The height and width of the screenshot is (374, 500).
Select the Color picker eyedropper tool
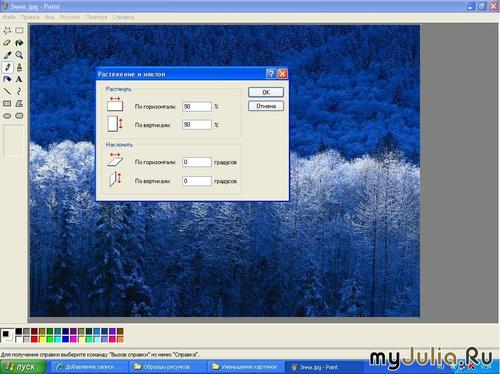point(7,55)
